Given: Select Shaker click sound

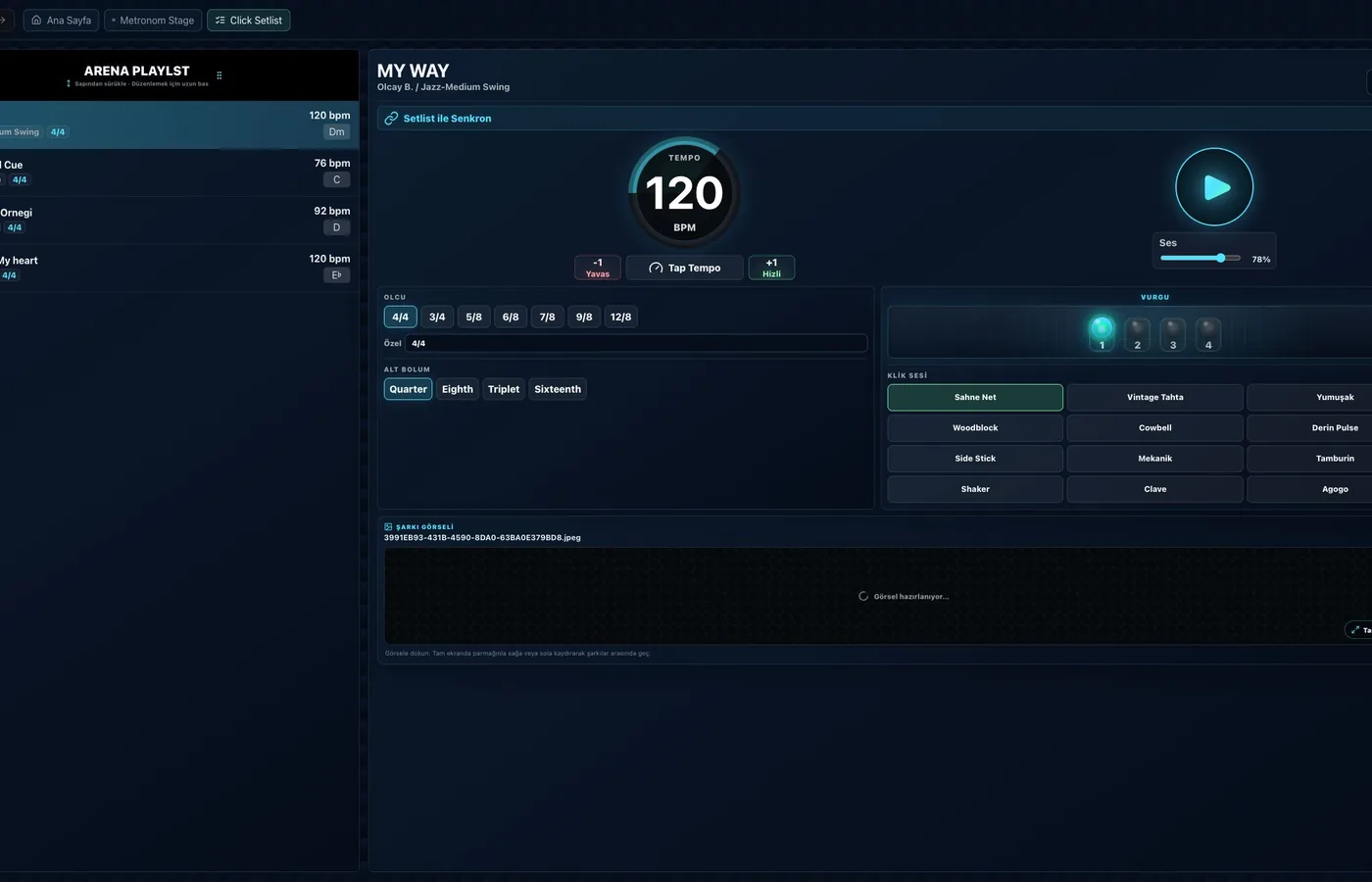Looking at the screenshot, I should click(x=975, y=489).
